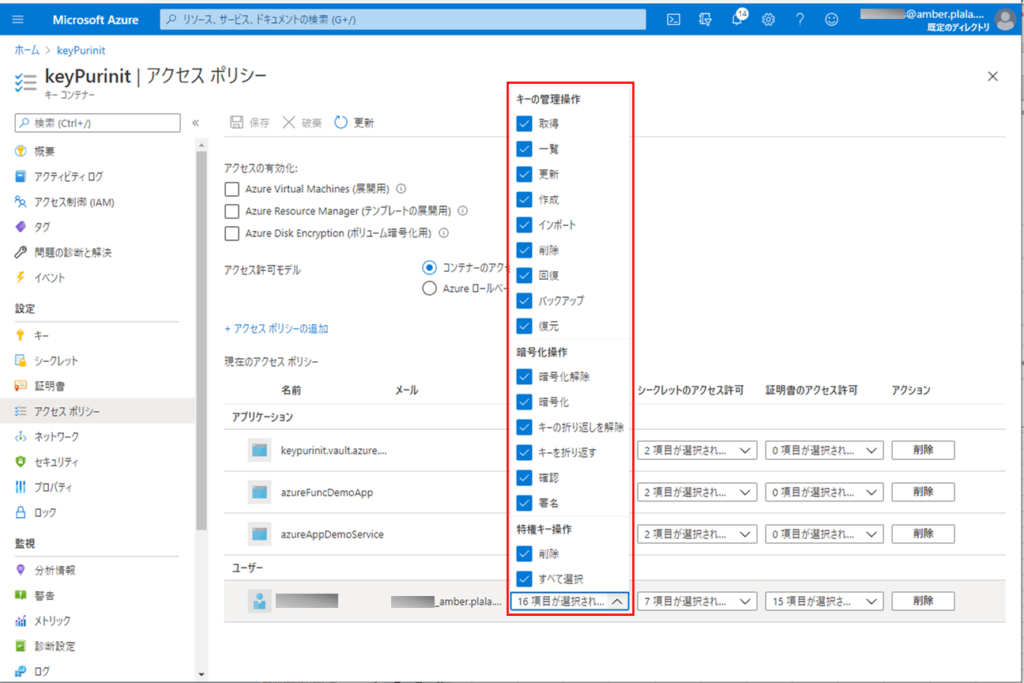Click the azureAppDemoService application icon
This screenshot has height=683, width=1024.
(x=259, y=534)
